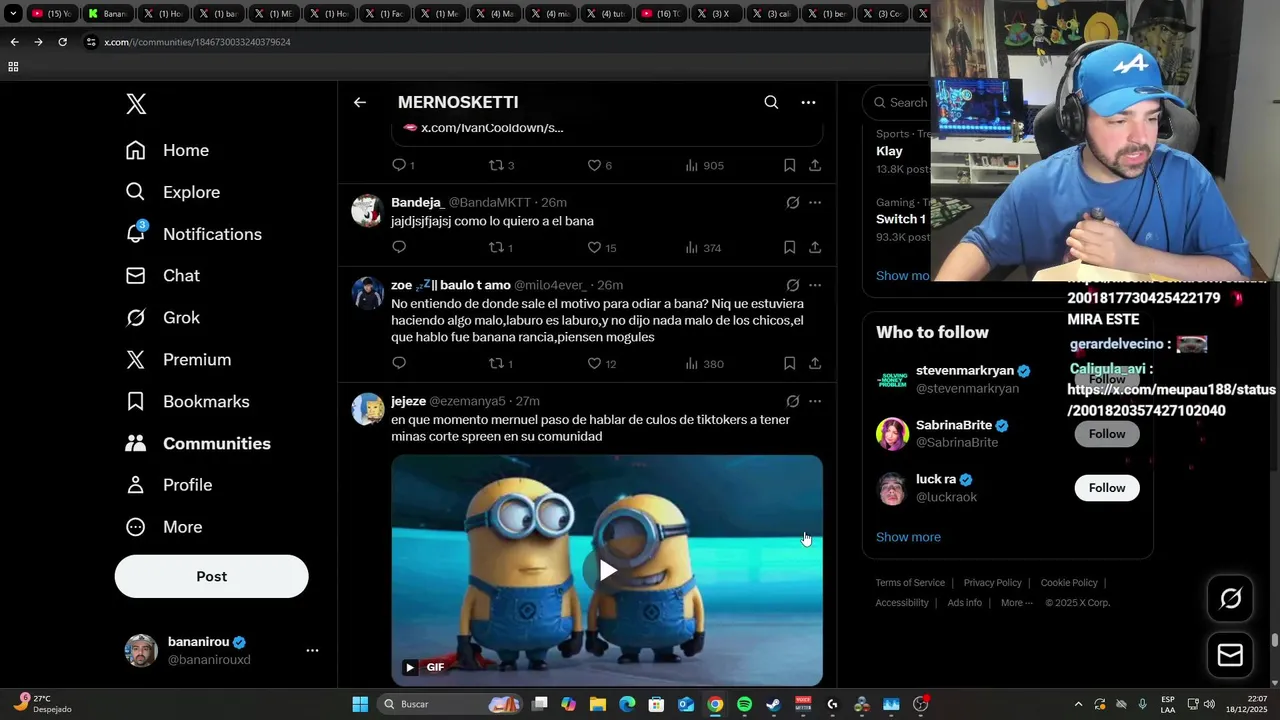Go to Home in the sidebar
Image resolution: width=1280 pixels, height=720 pixels.
tap(167, 150)
